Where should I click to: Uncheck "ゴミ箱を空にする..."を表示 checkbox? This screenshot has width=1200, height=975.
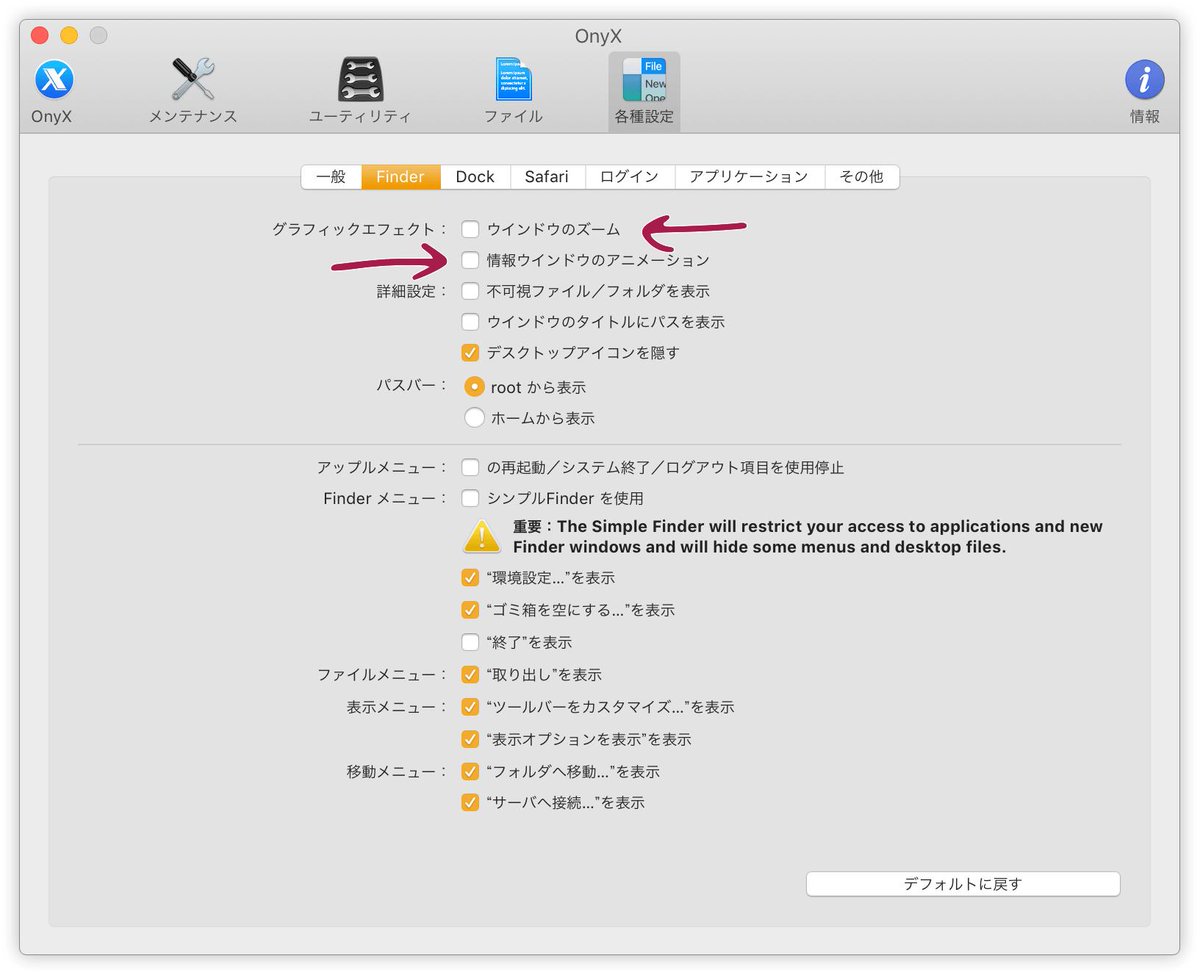pyautogui.click(x=470, y=610)
